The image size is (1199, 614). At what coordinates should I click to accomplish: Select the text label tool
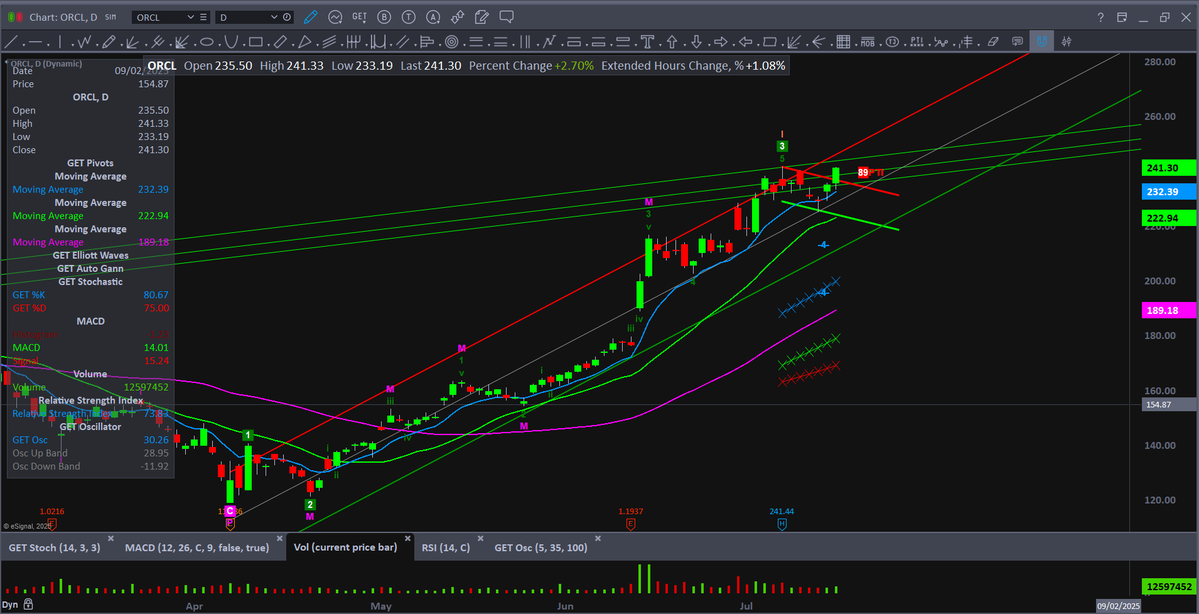tap(648, 41)
